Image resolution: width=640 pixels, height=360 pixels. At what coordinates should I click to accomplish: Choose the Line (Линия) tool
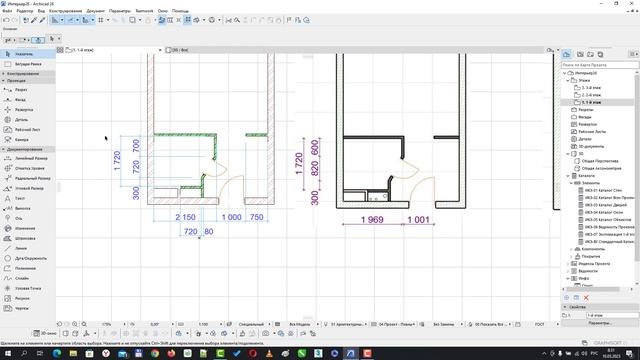28,248
